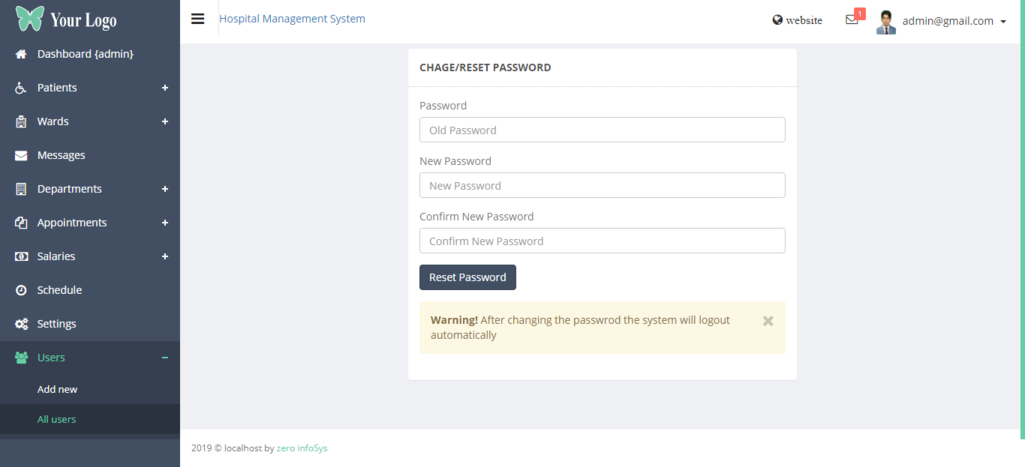Screen dimensions: 1025x467
Task: Select Add new under Users
Action: [x=57, y=389]
